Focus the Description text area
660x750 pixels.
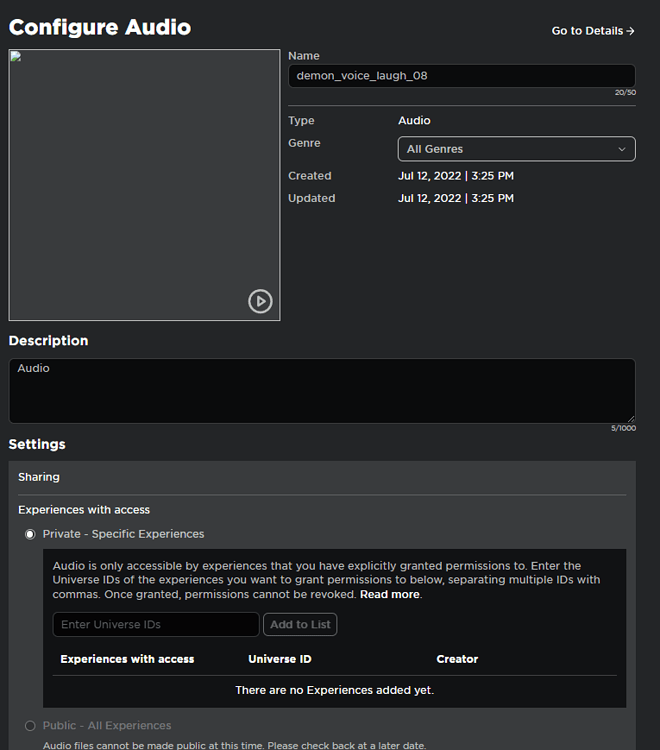(322, 391)
